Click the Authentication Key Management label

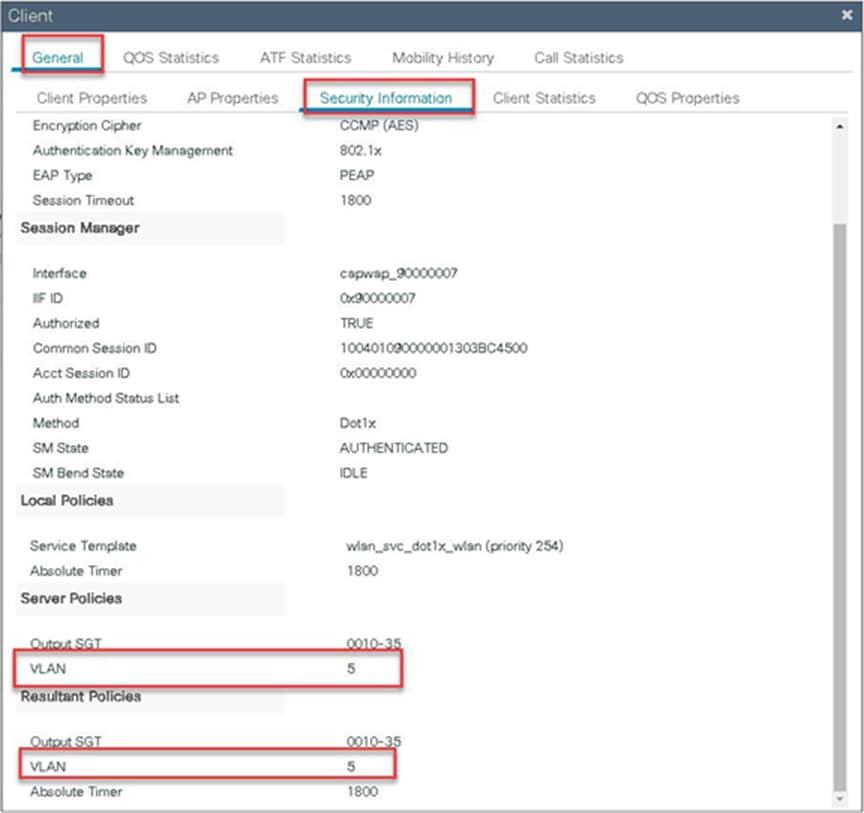click(x=132, y=150)
